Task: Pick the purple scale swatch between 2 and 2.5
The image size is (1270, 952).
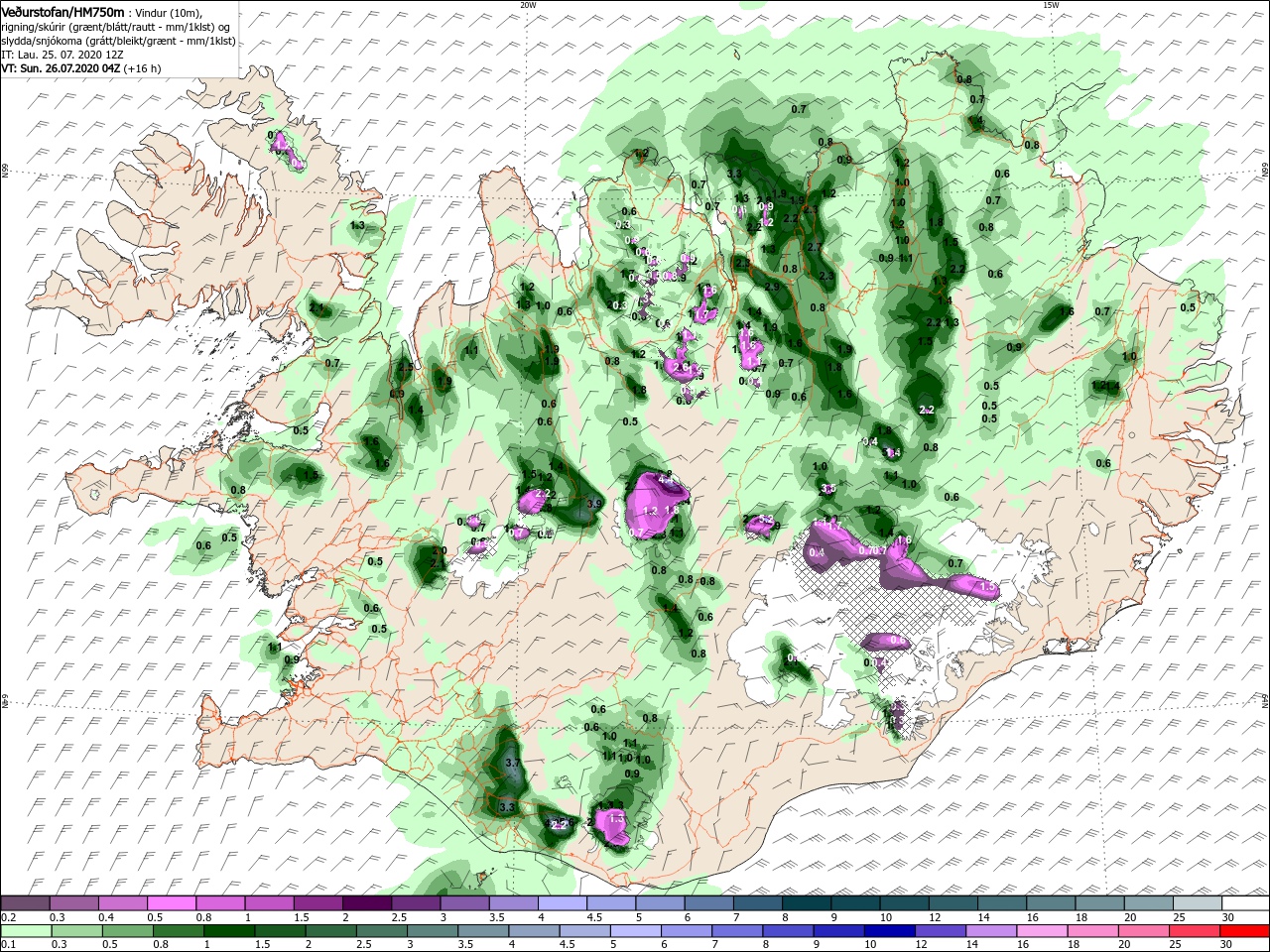Action: click(366, 903)
